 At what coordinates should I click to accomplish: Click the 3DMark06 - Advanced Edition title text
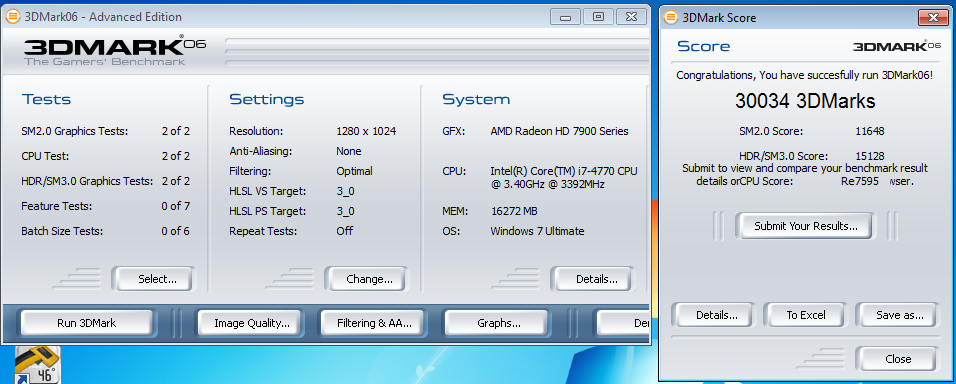pos(102,17)
